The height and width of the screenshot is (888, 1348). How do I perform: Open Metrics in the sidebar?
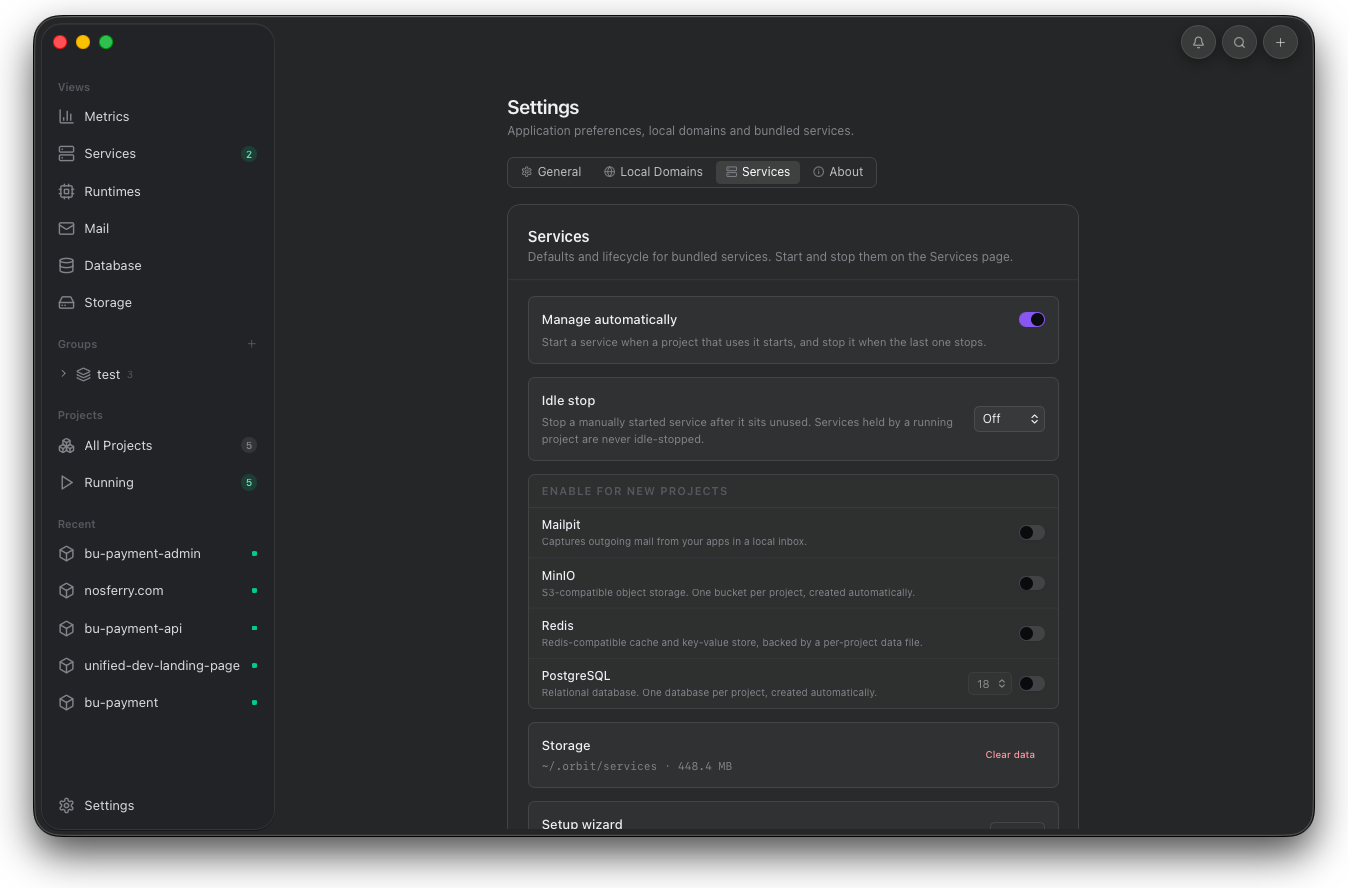point(158,116)
